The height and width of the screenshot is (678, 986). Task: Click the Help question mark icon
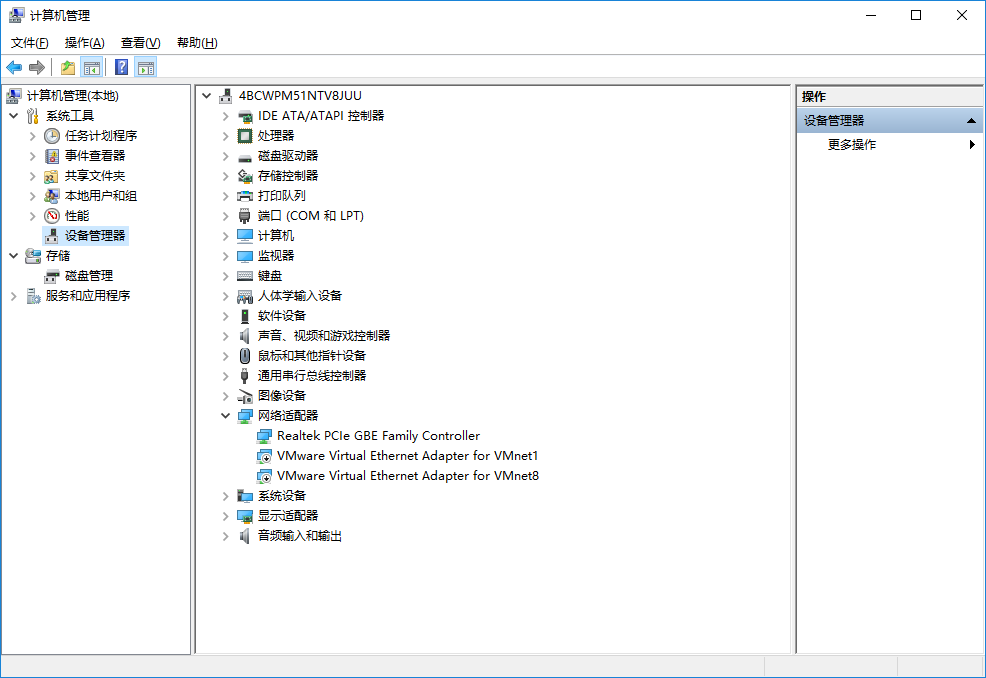coord(119,67)
